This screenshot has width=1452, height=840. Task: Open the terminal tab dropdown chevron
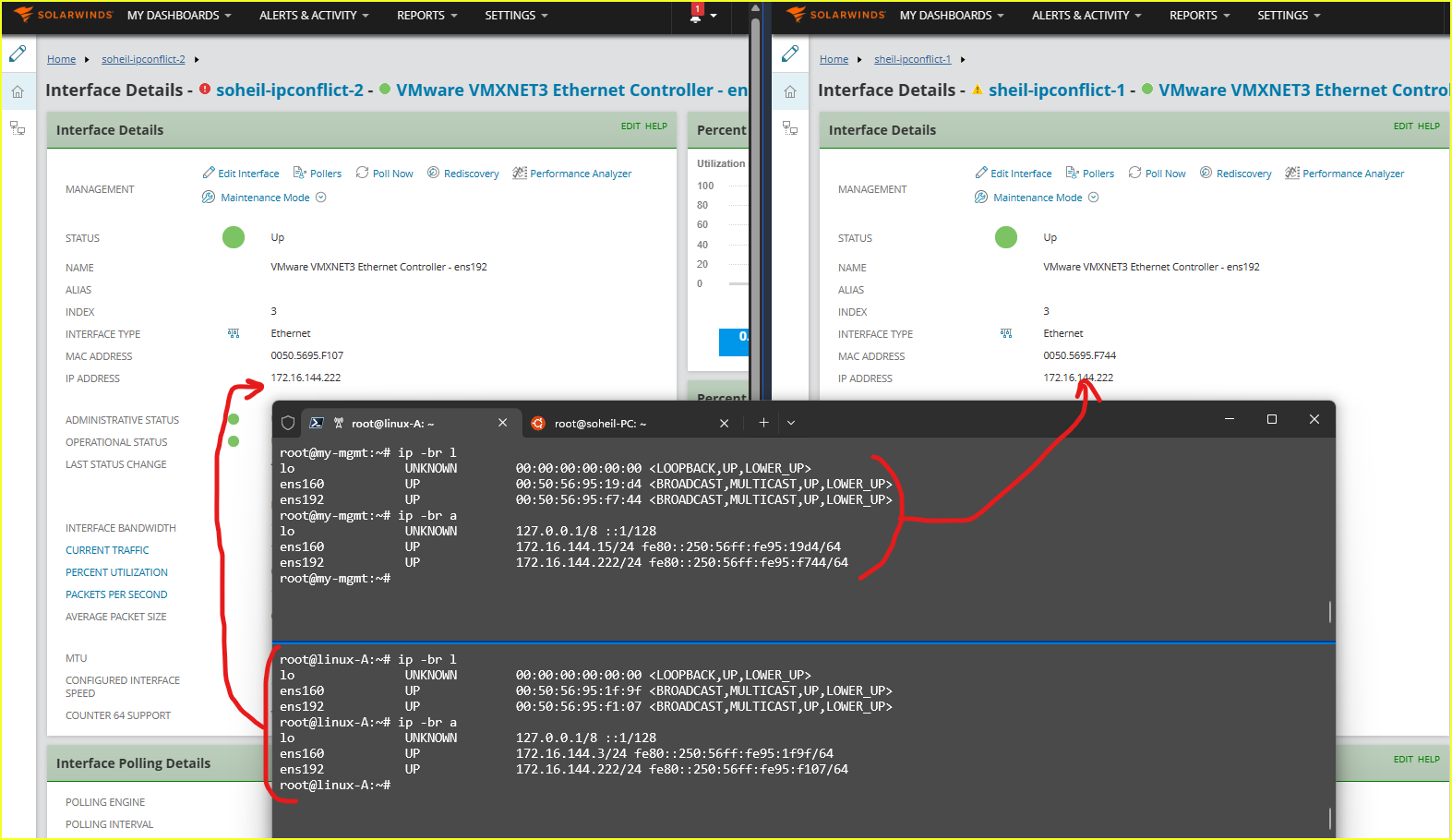pyautogui.click(x=791, y=423)
